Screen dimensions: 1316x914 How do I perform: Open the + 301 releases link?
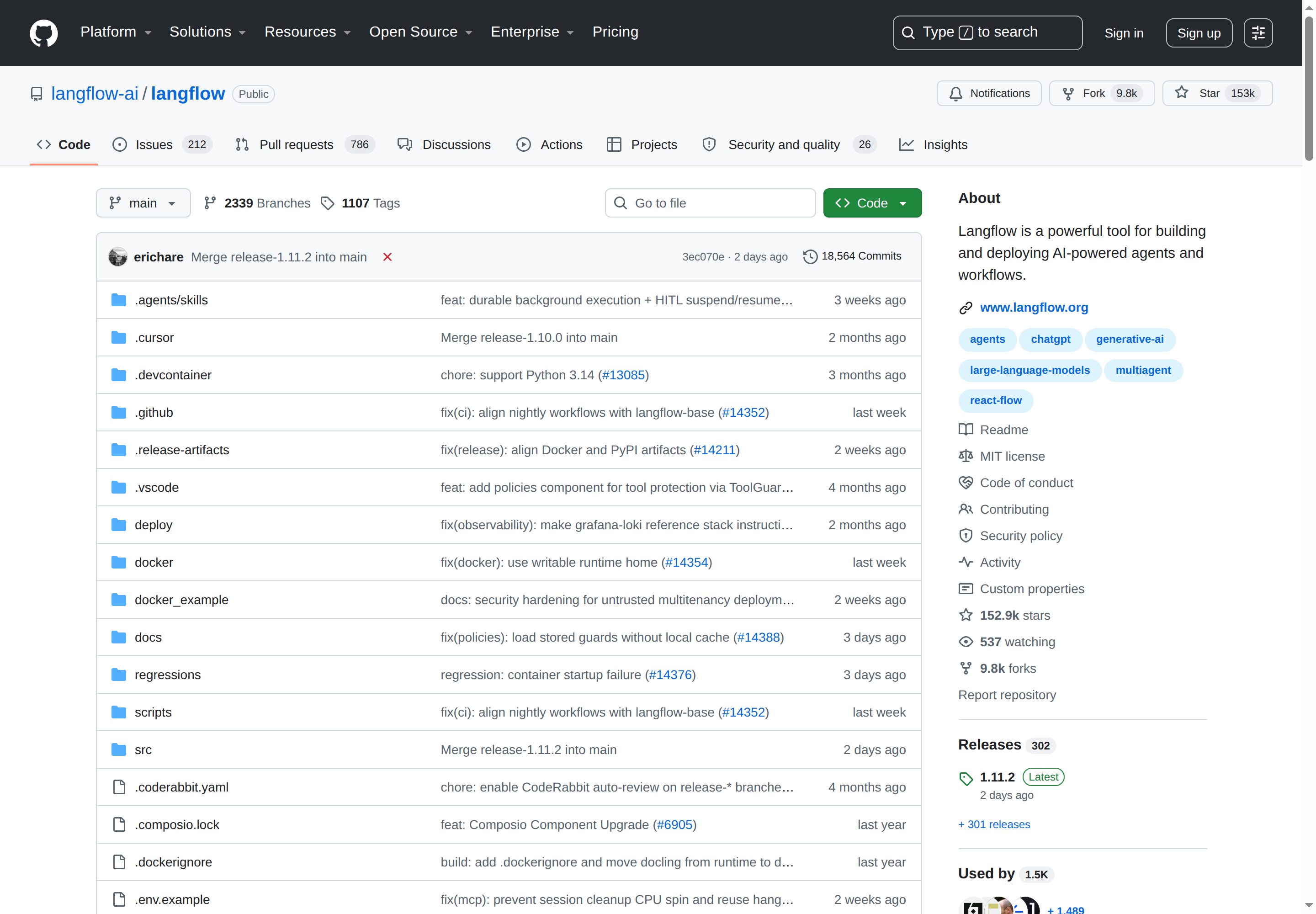(x=993, y=824)
